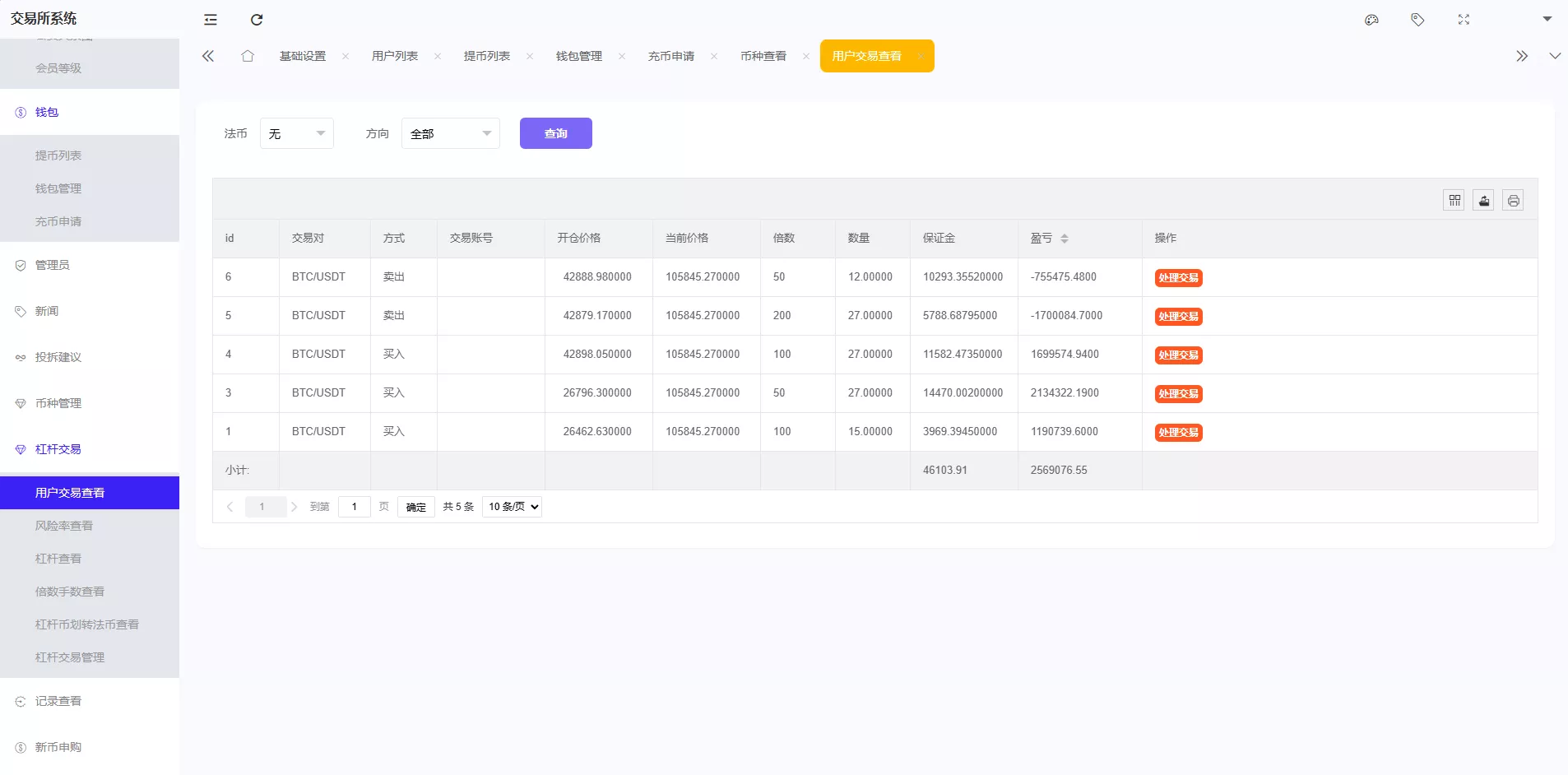Enter fullscreen mode using expand icon
The image size is (1568, 775).
pyautogui.click(x=1464, y=20)
